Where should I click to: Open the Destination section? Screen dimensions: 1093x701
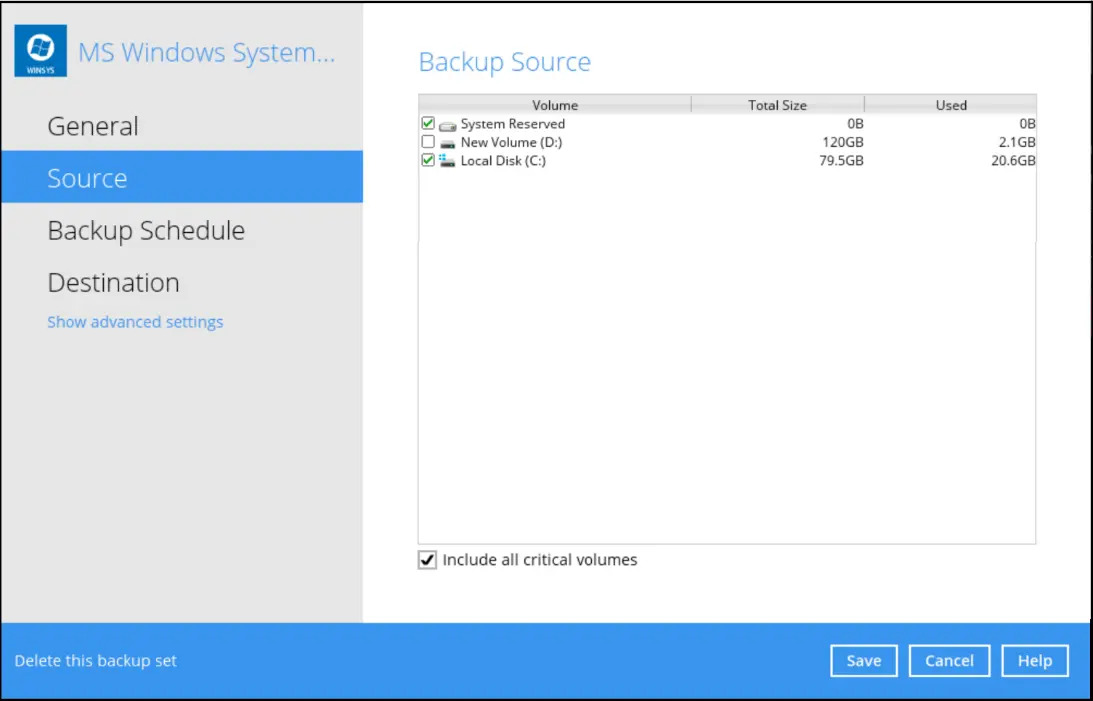[x=113, y=283]
